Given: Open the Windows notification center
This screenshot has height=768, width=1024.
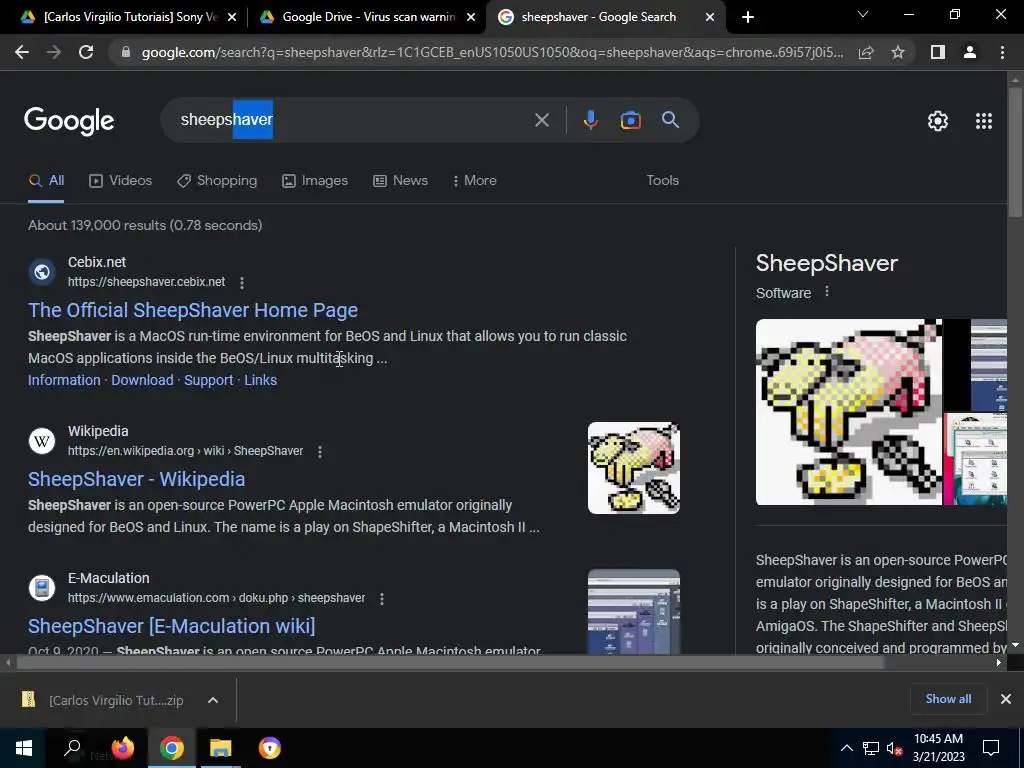Looking at the screenshot, I should coord(991,748).
